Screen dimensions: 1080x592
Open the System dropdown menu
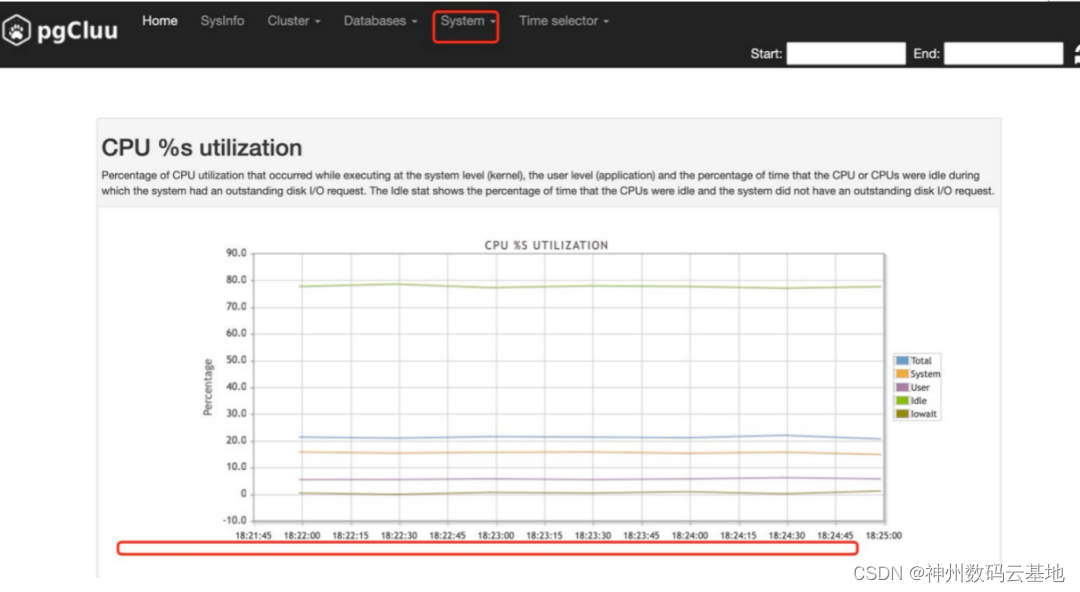[x=467, y=21]
